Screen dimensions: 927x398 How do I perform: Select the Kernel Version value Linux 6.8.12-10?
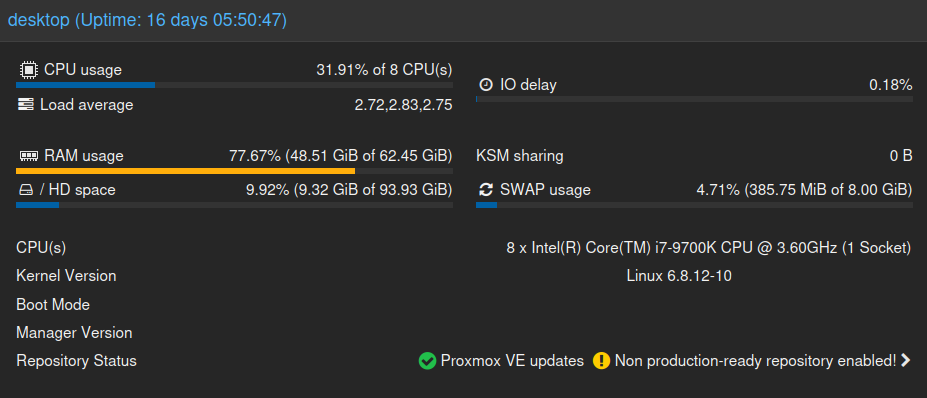click(679, 276)
